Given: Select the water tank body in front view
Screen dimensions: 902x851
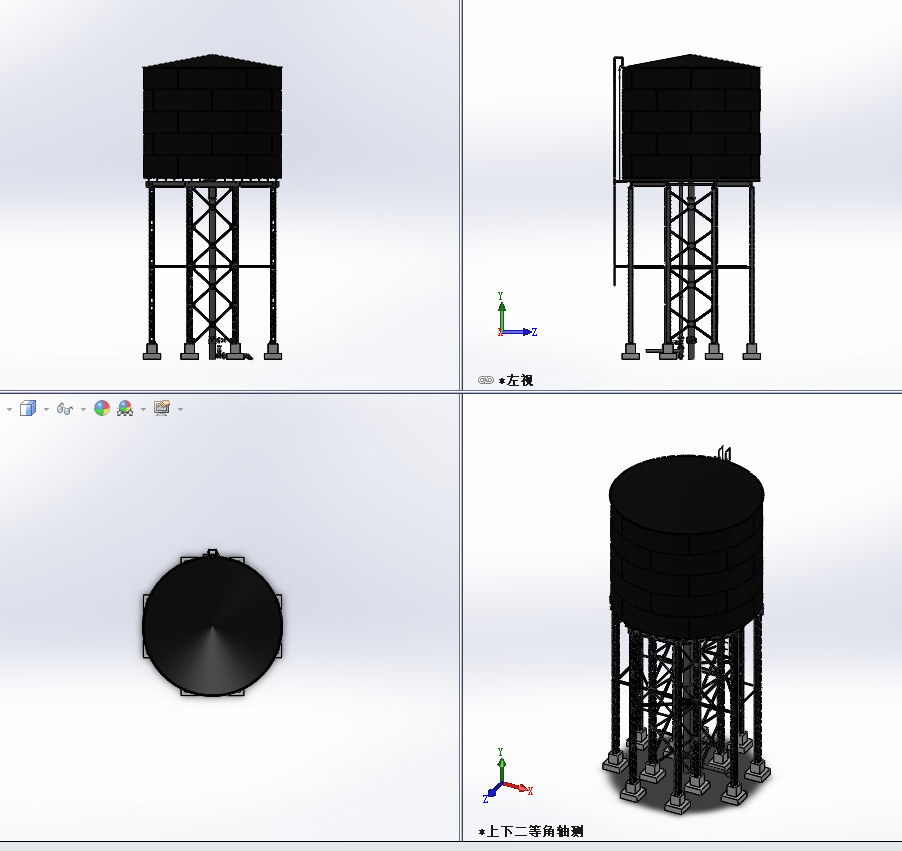Looking at the screenshot, I should coord(212,118).
